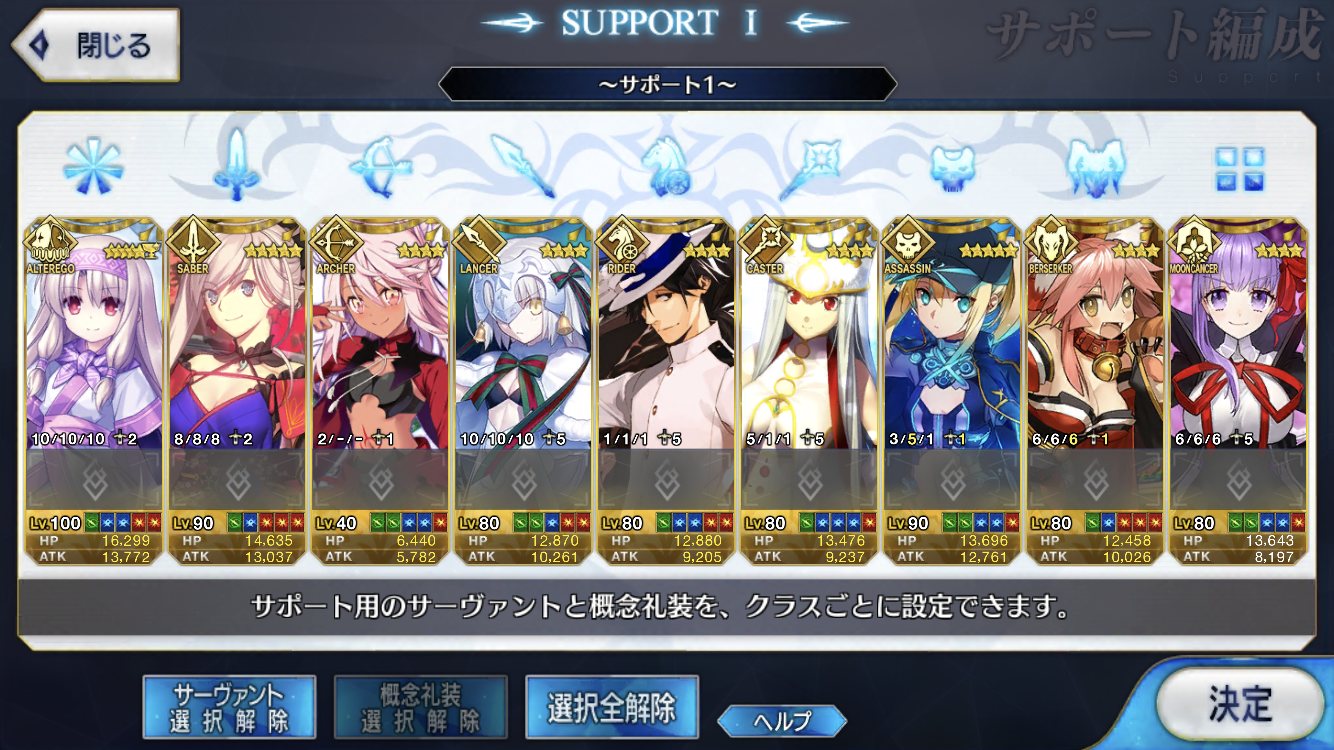Image resolution: width=1334 pixels, height=750 pixels.
Task: Click the 閉じる close button
Action: (95, 45)
